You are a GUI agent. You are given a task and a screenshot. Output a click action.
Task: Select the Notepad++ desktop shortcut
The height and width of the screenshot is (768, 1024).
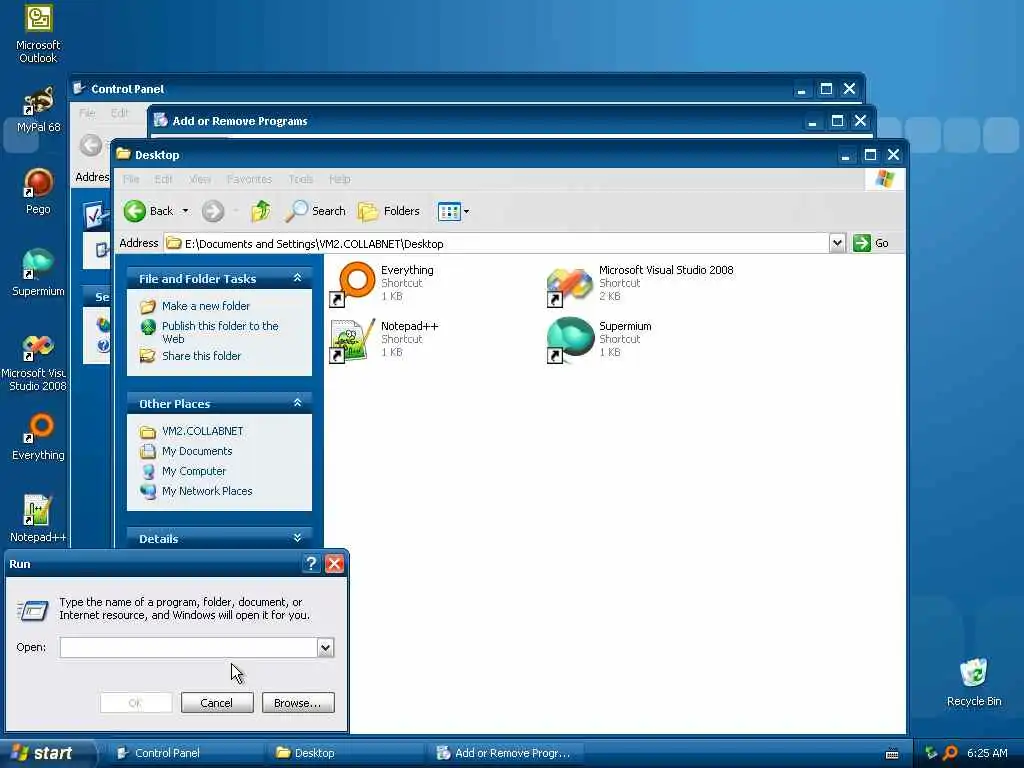[x=38, y=519]
